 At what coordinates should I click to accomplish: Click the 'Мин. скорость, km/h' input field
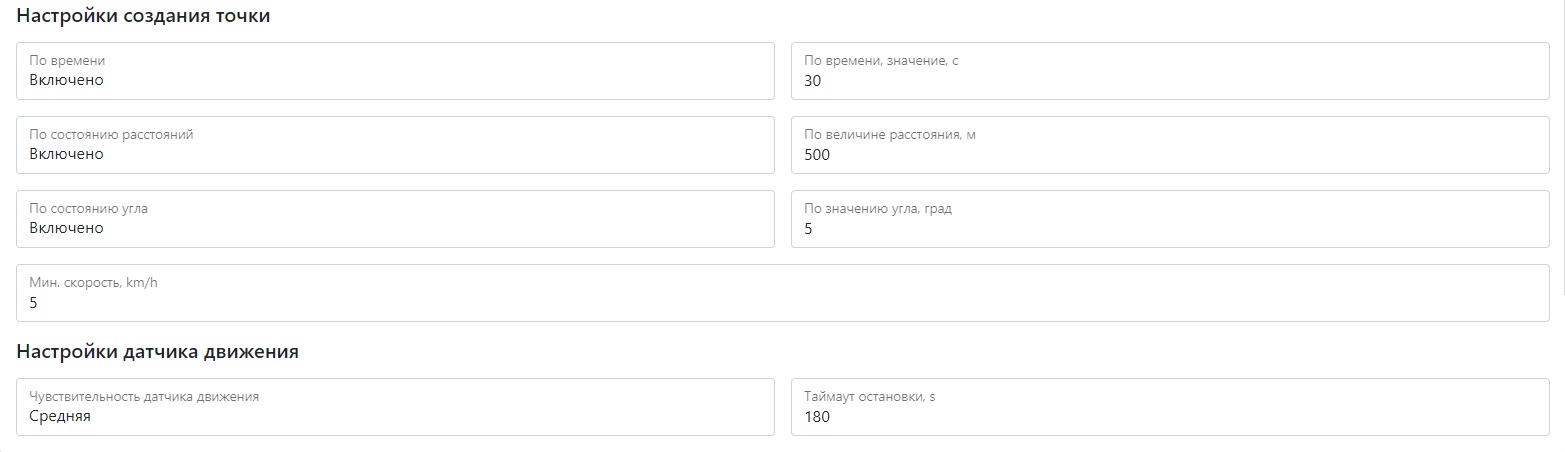[x=782, y=293]
